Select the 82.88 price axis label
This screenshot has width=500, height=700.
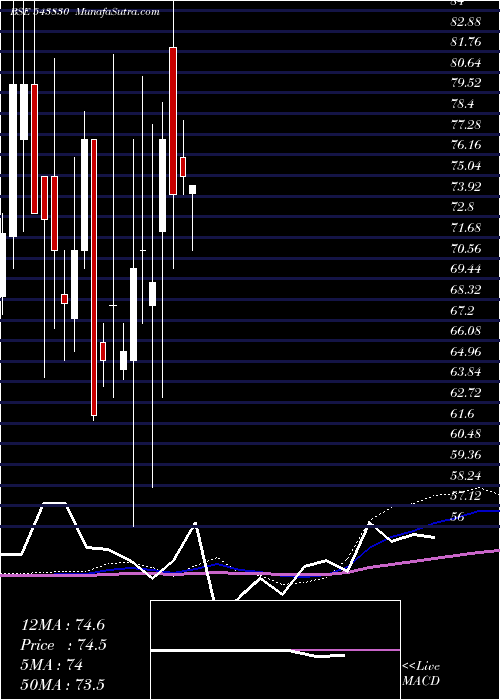[x=466, y=21]
